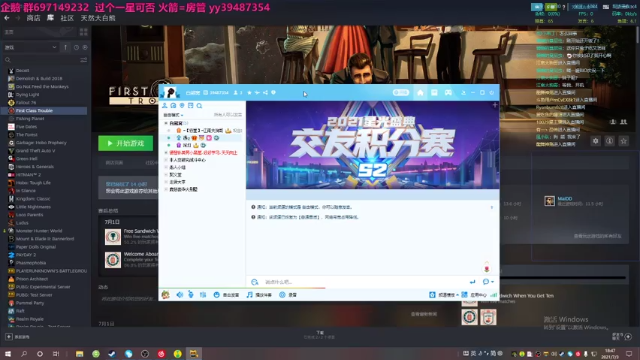Click the star favorite icon in YY header
This screenshot has width=640, height=360.
click(249, 93)
